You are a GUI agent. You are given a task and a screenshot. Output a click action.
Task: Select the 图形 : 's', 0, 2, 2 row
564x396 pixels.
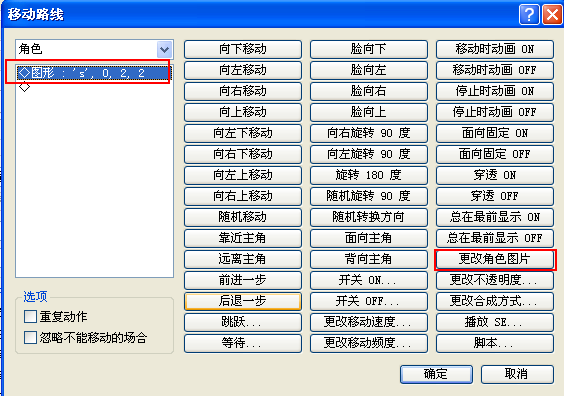tap(94, 73)
